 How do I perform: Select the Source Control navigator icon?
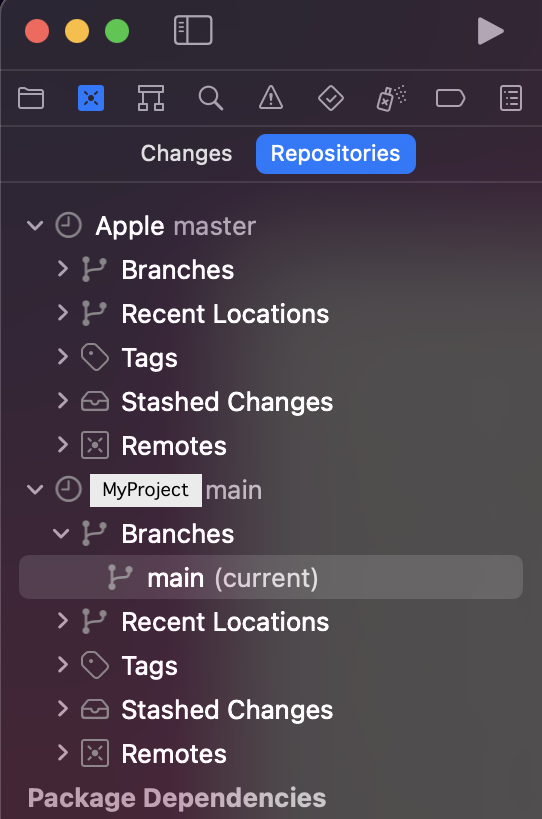click(x=91, y=98)
